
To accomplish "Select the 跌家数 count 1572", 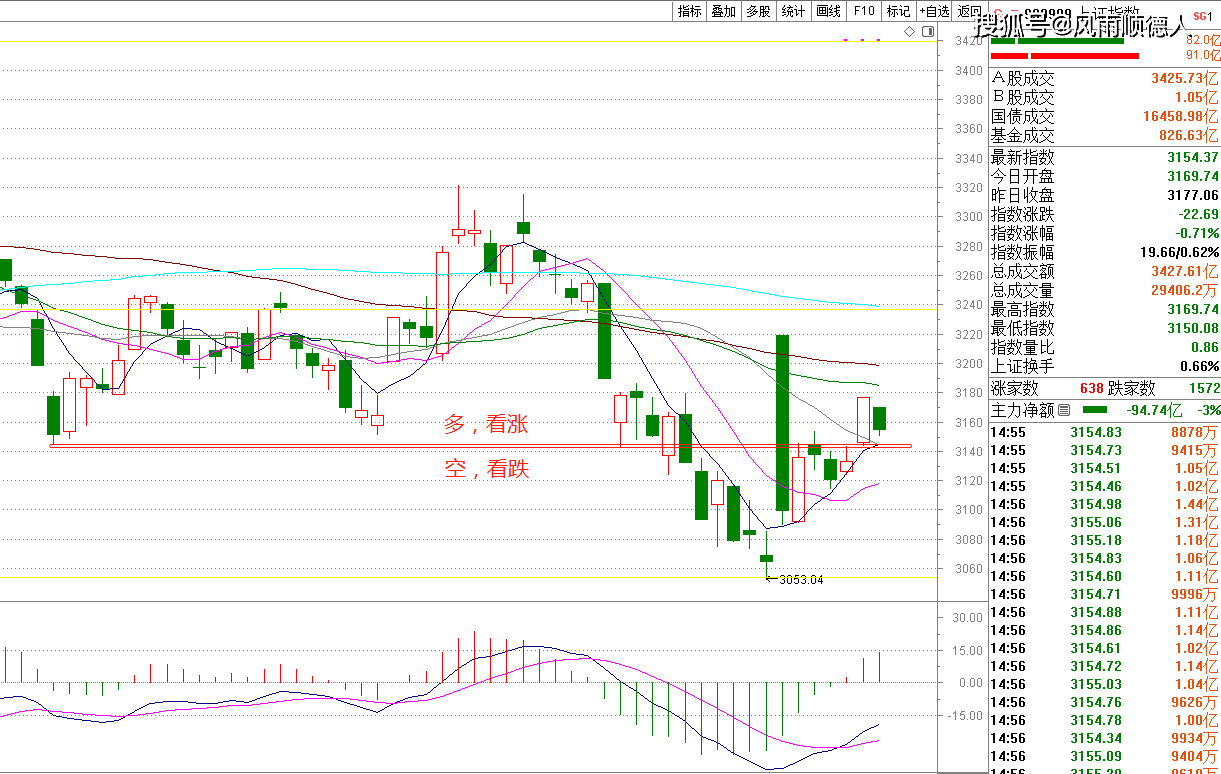I will click(1205, 388).
